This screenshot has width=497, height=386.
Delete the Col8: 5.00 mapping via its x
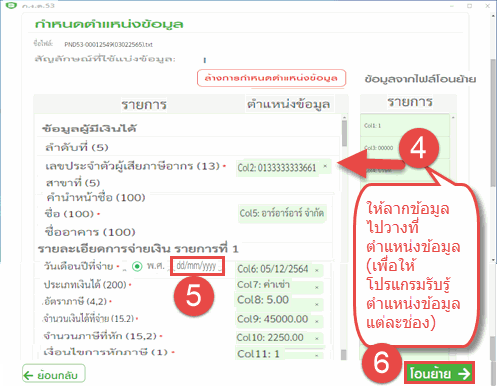coord(317,304)
